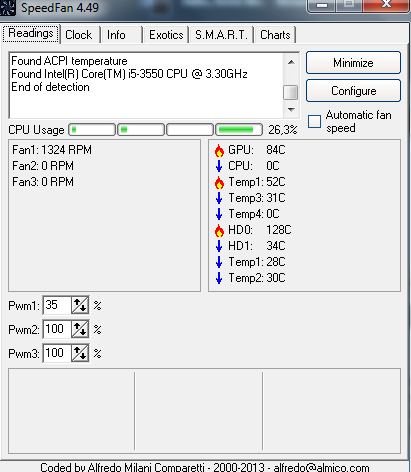
Task: Click the 'End of detection' log line
Action: tap(50, 87)
